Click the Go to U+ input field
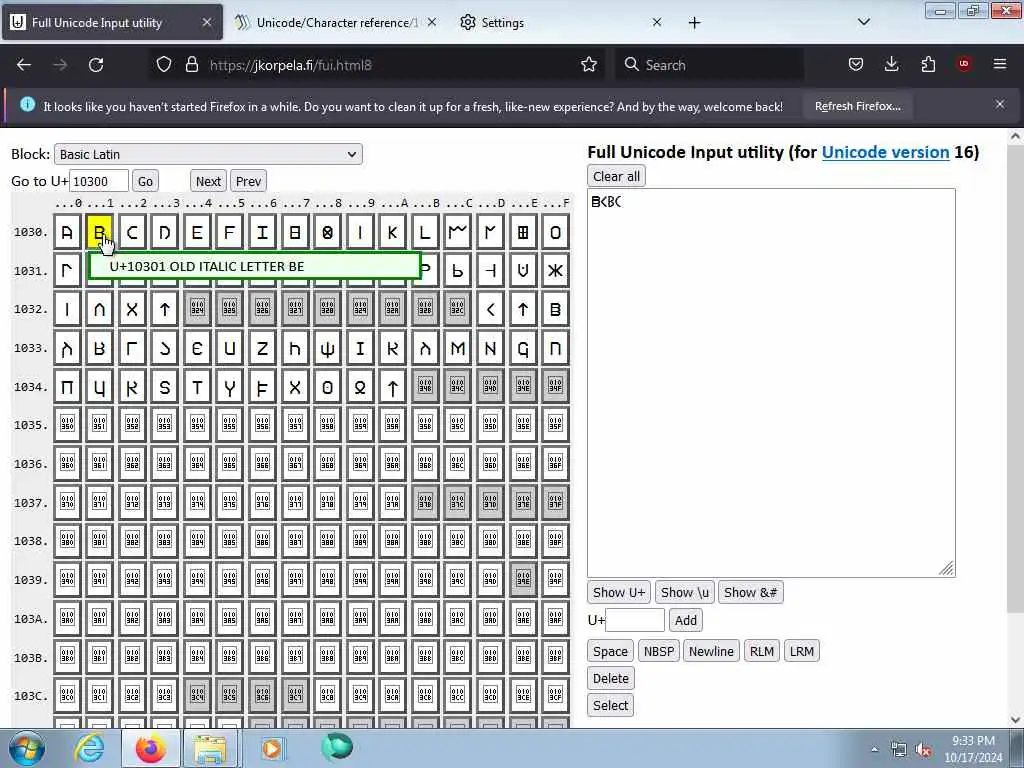 point(99,181)
